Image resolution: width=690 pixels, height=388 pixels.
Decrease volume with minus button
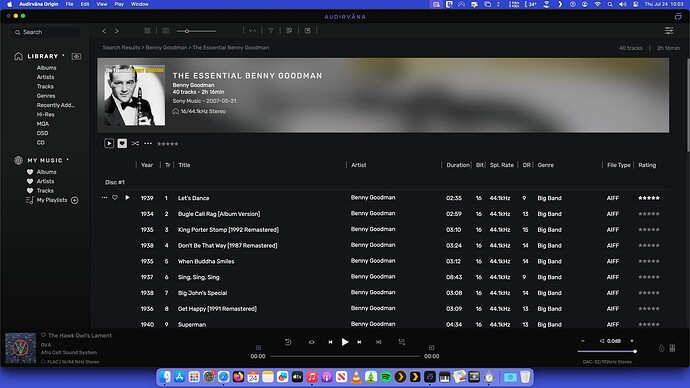583,341
